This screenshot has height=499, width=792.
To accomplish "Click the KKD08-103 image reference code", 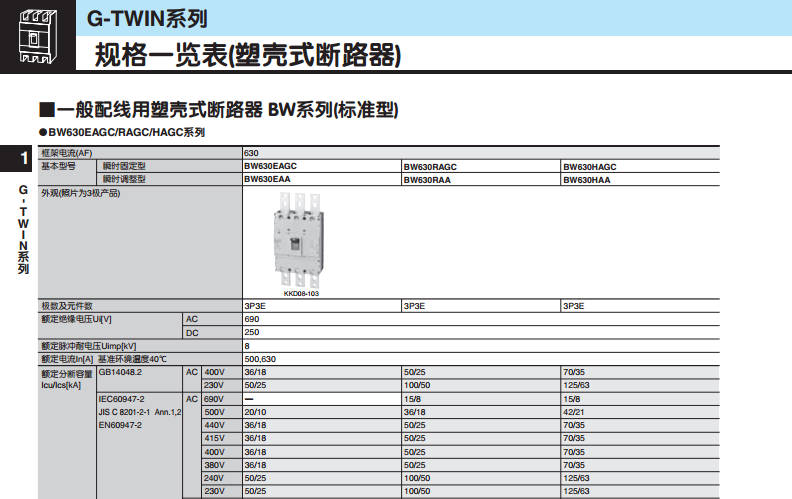I will [300, 294].
